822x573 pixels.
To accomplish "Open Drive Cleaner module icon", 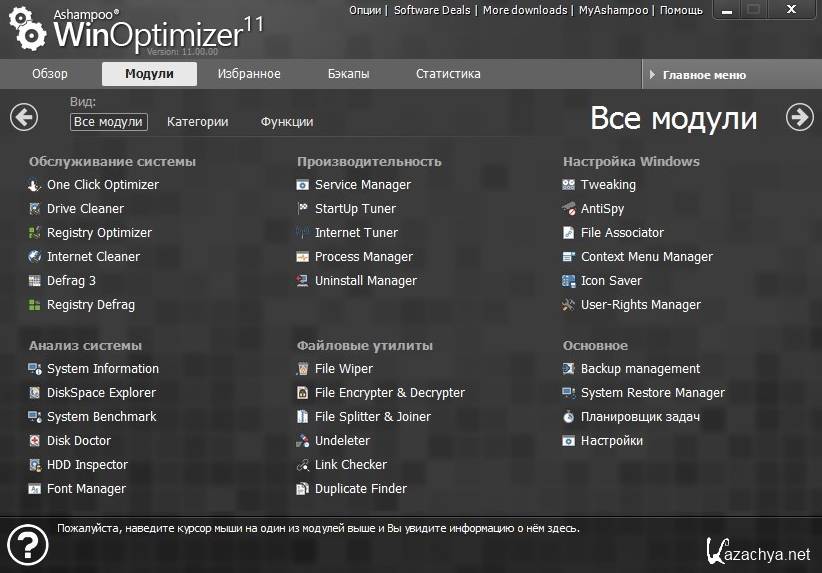I will [35, 209].
